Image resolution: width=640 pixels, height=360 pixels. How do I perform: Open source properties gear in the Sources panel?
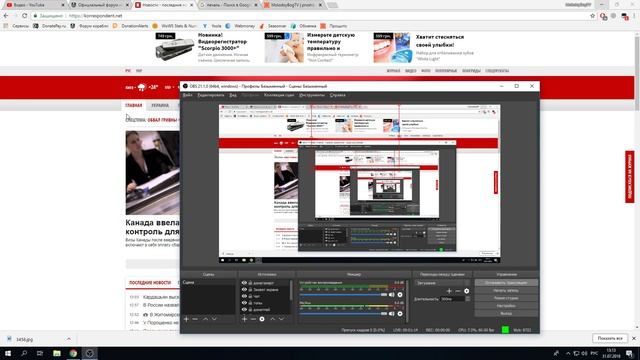[262, 319]
